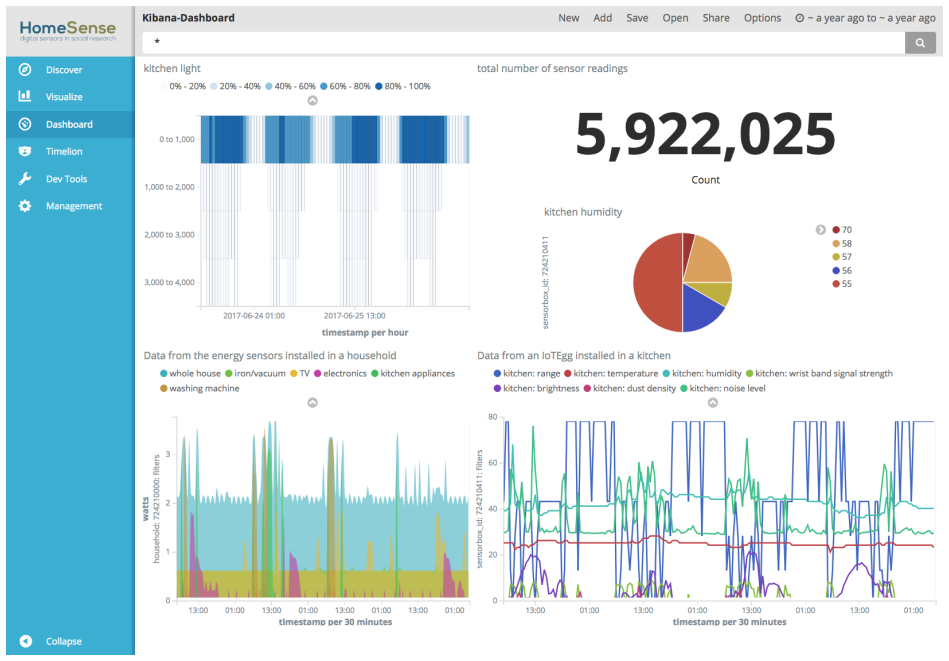Click Share in the top toolbar
Screen dimensions: 949x661
(x=716, y=18)
